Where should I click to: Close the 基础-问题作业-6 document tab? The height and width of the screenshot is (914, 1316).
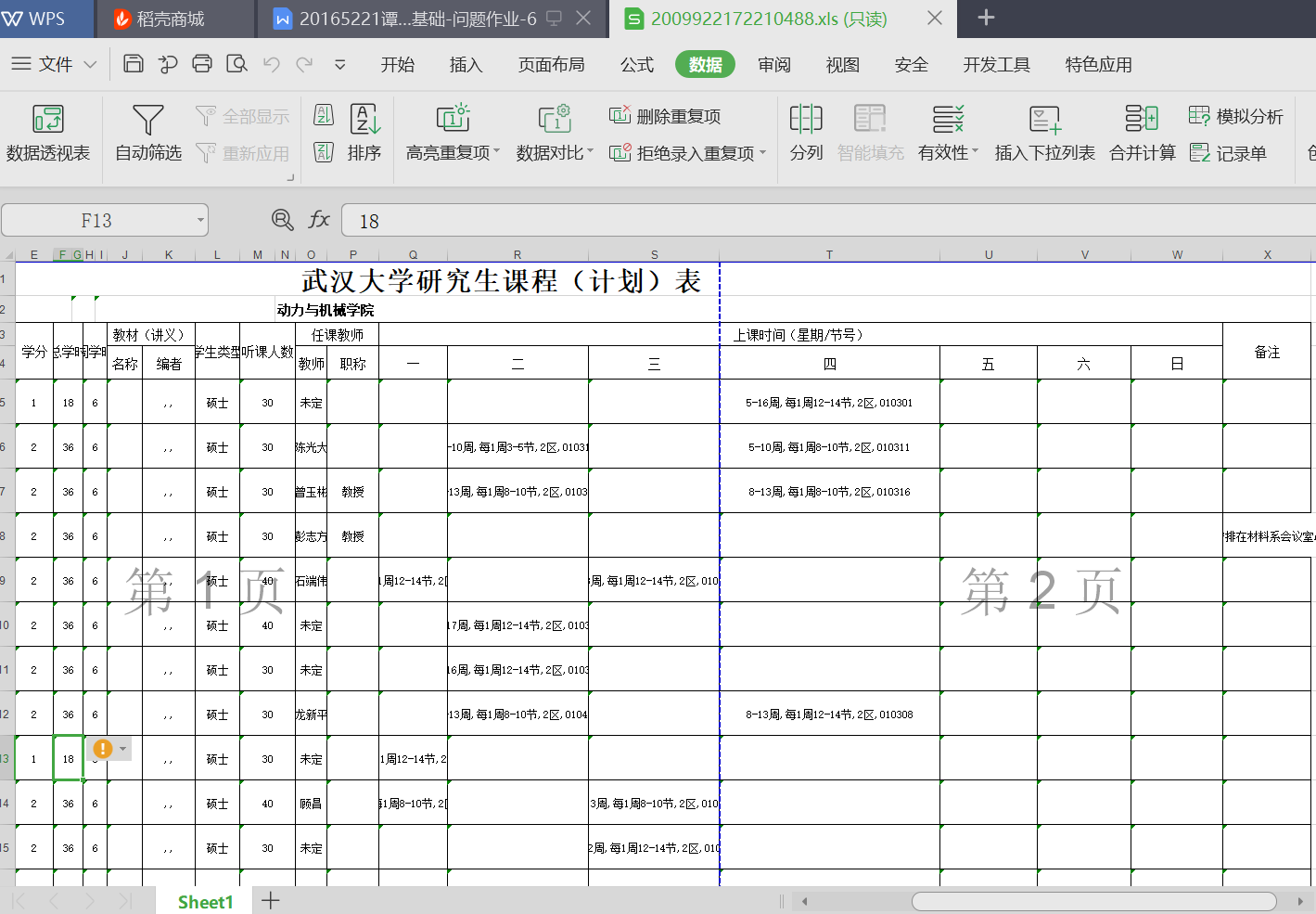click(x=583, y=18)
